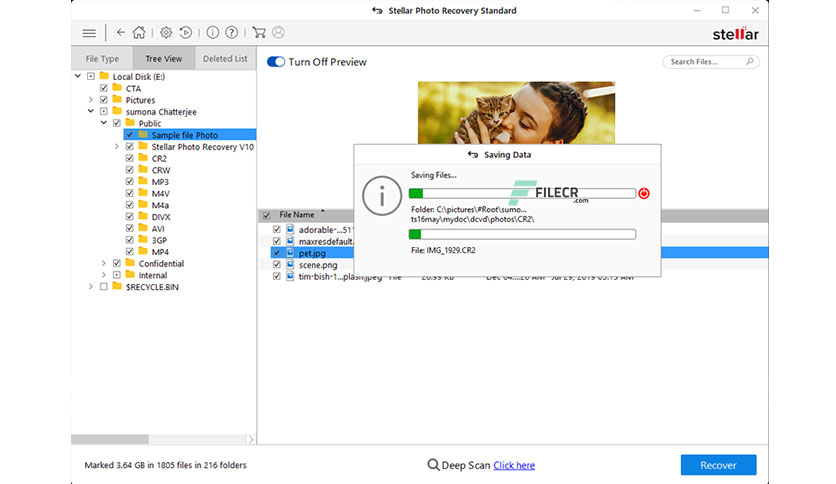Screen dimensions: 836x484
Task: Click the tree scrollbar right arrow
Action: [251, 439]
